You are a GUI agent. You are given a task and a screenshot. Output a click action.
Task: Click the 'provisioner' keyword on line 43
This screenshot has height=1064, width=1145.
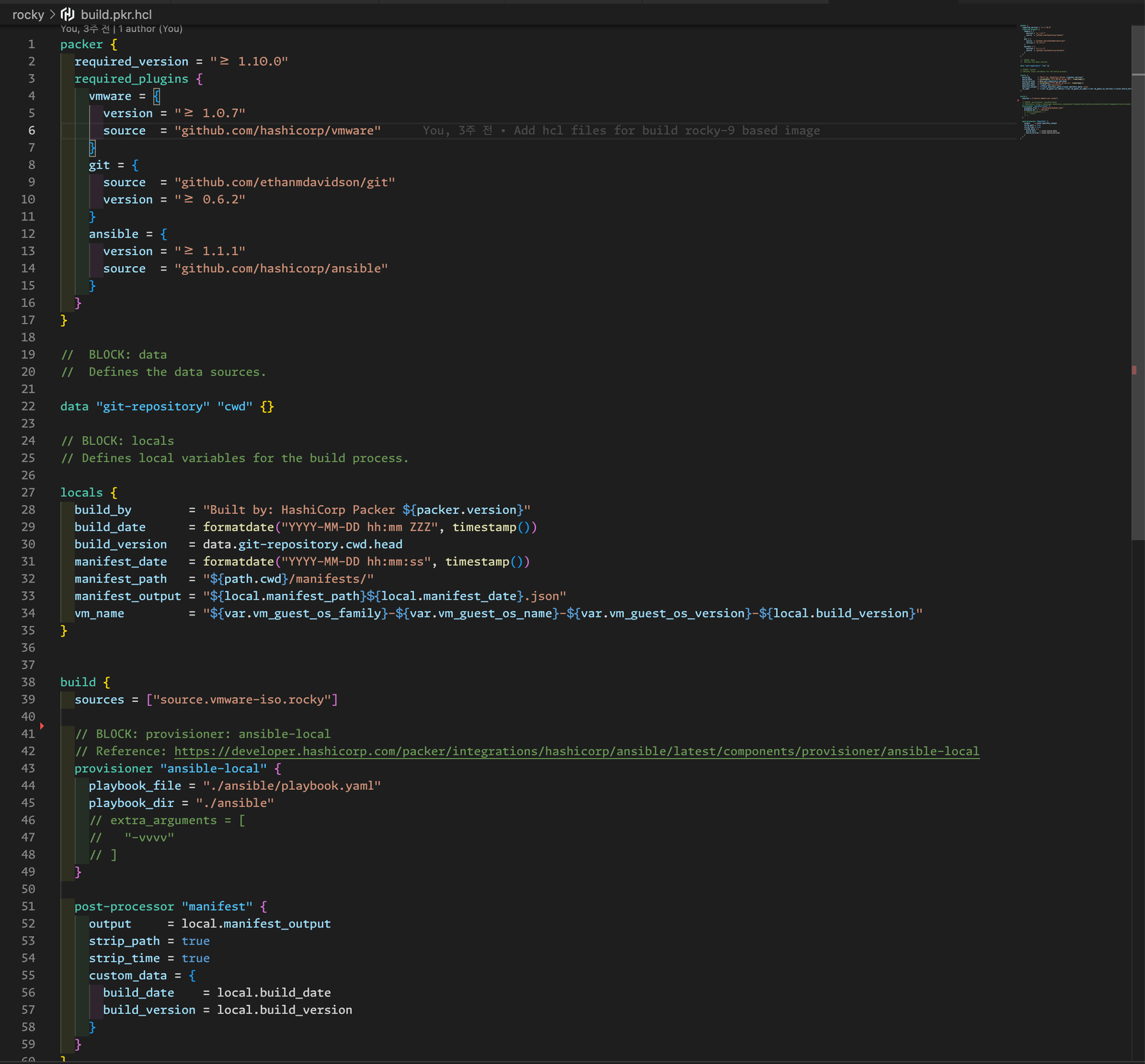pos(114,768)
